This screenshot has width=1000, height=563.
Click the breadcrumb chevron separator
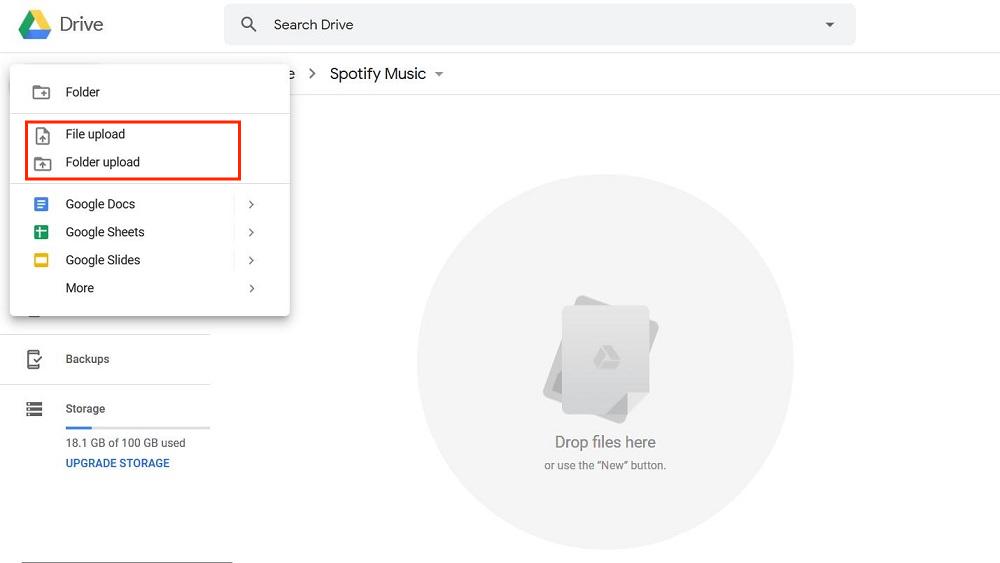(312, 73)
